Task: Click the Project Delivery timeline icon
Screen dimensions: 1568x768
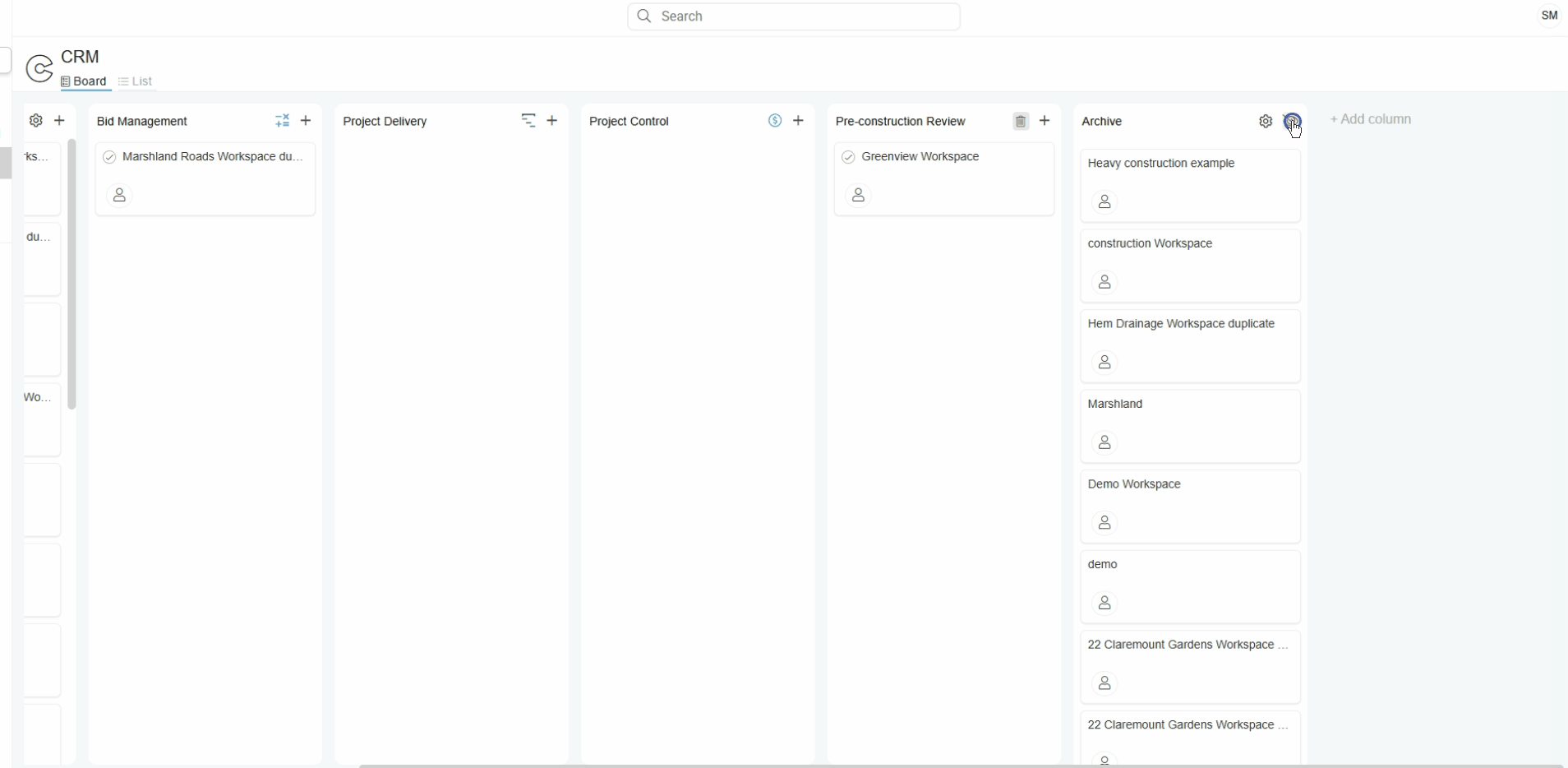Action: click(528, 121)
